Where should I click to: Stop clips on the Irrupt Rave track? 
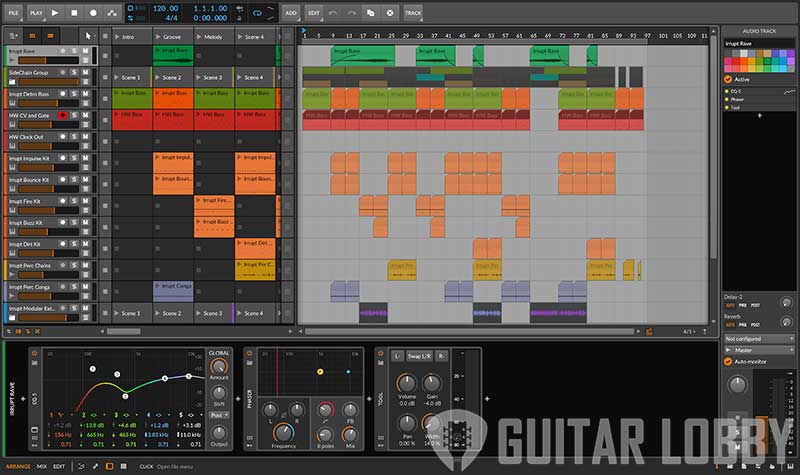pos(105,56)
